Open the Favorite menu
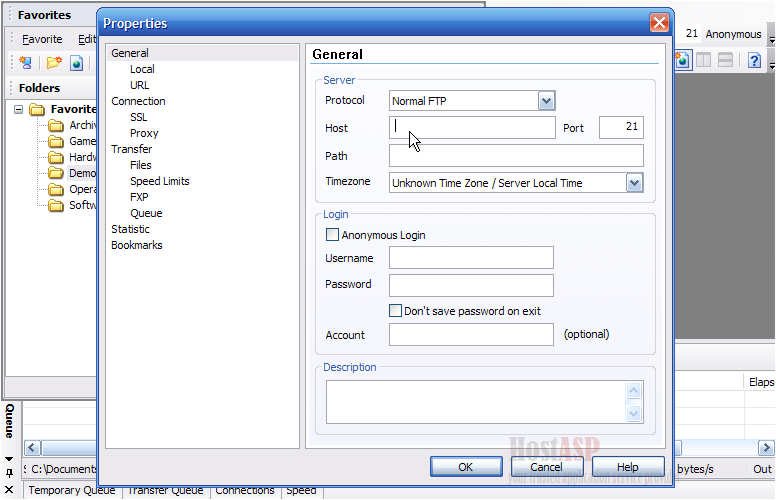 pyautogui.click(x=42, y=39)
